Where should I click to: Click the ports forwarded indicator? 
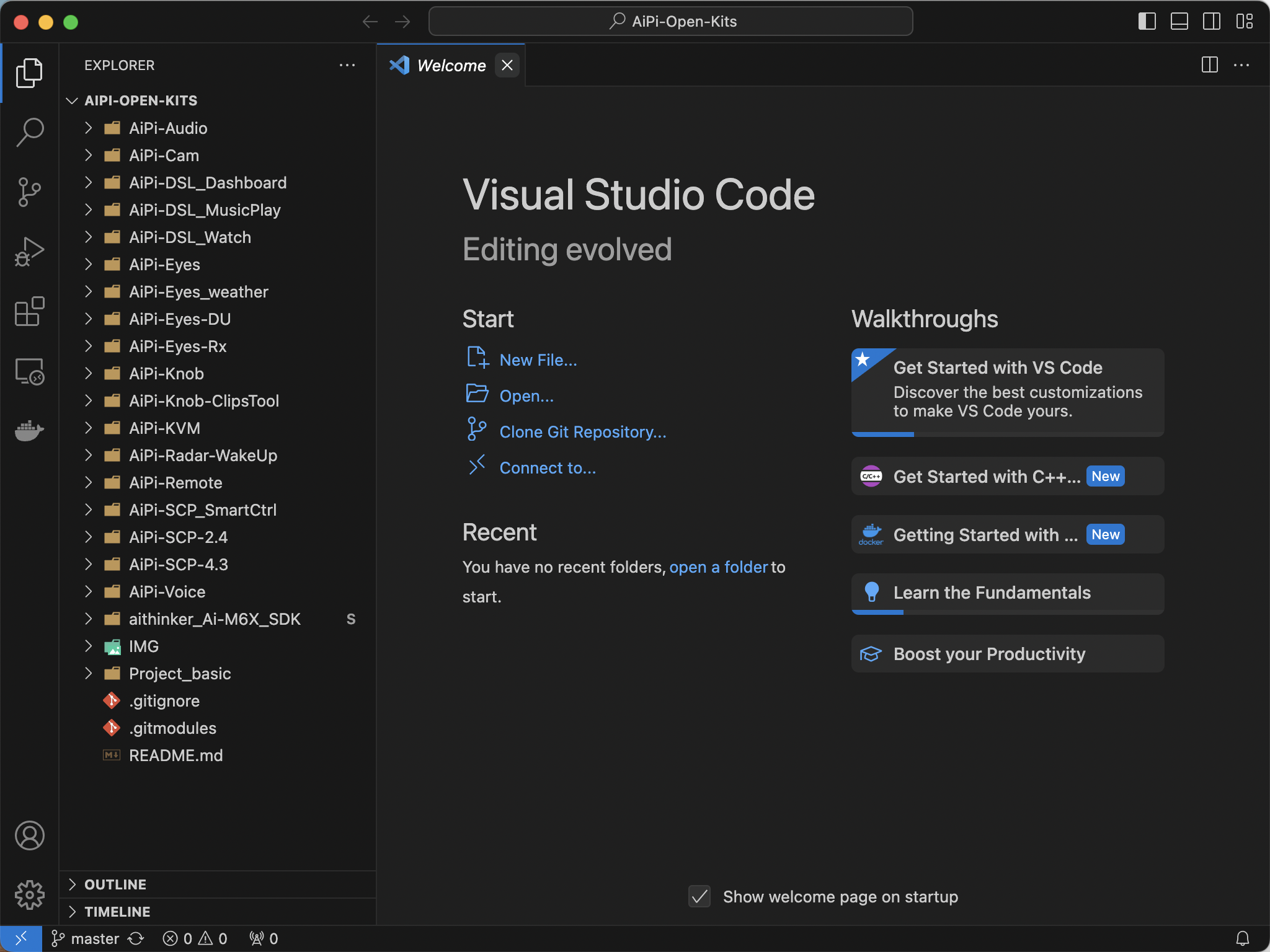[264, 938]
